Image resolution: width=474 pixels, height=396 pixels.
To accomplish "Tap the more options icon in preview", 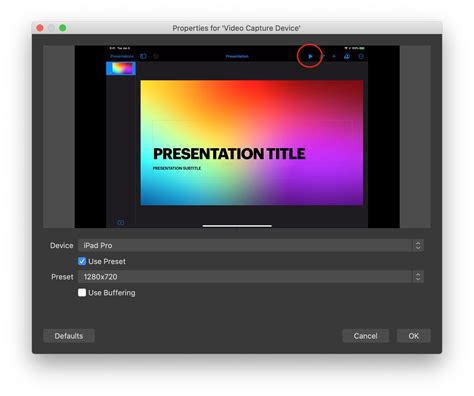I will click(x=361, y=56).
